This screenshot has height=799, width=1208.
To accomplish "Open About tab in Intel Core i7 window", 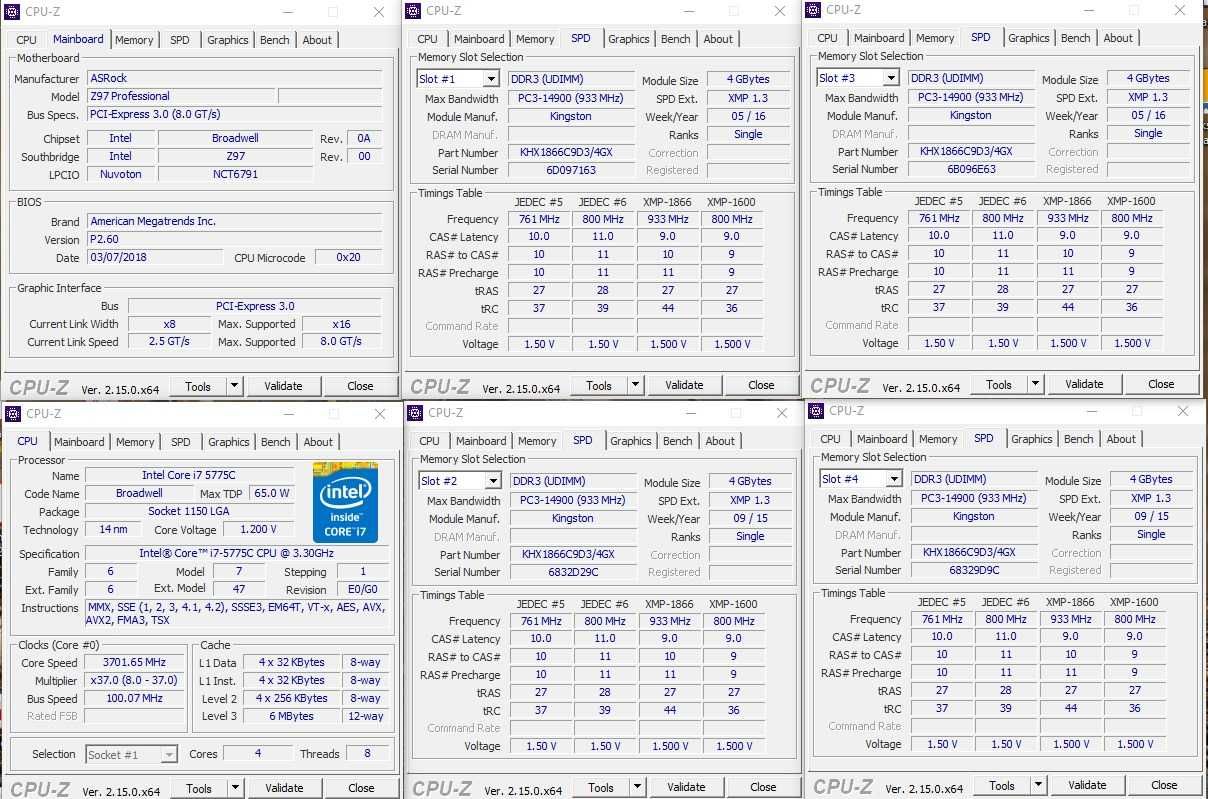I will pos(318,442).
